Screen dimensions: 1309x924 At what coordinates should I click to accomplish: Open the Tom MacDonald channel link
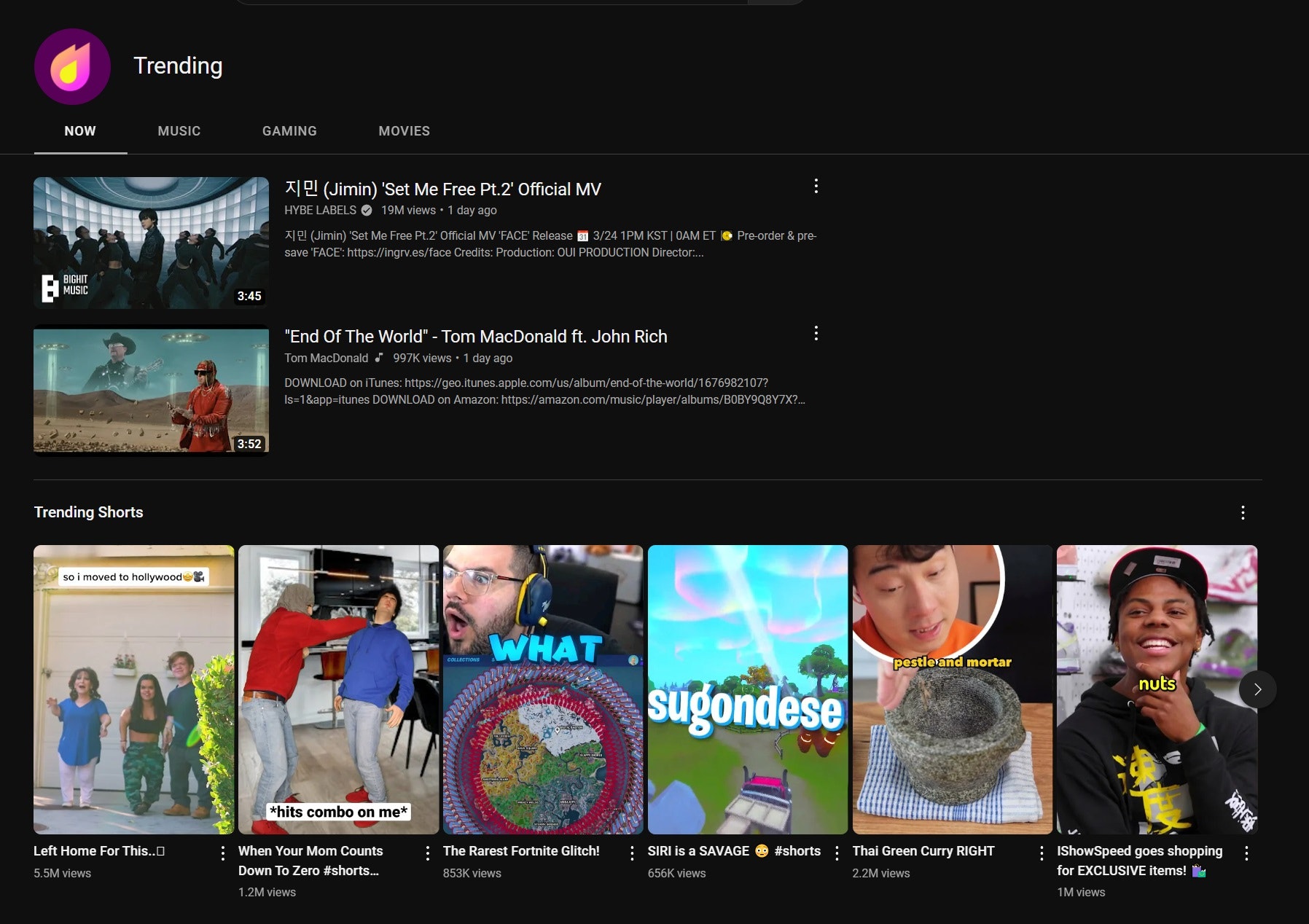click(326, 359)
